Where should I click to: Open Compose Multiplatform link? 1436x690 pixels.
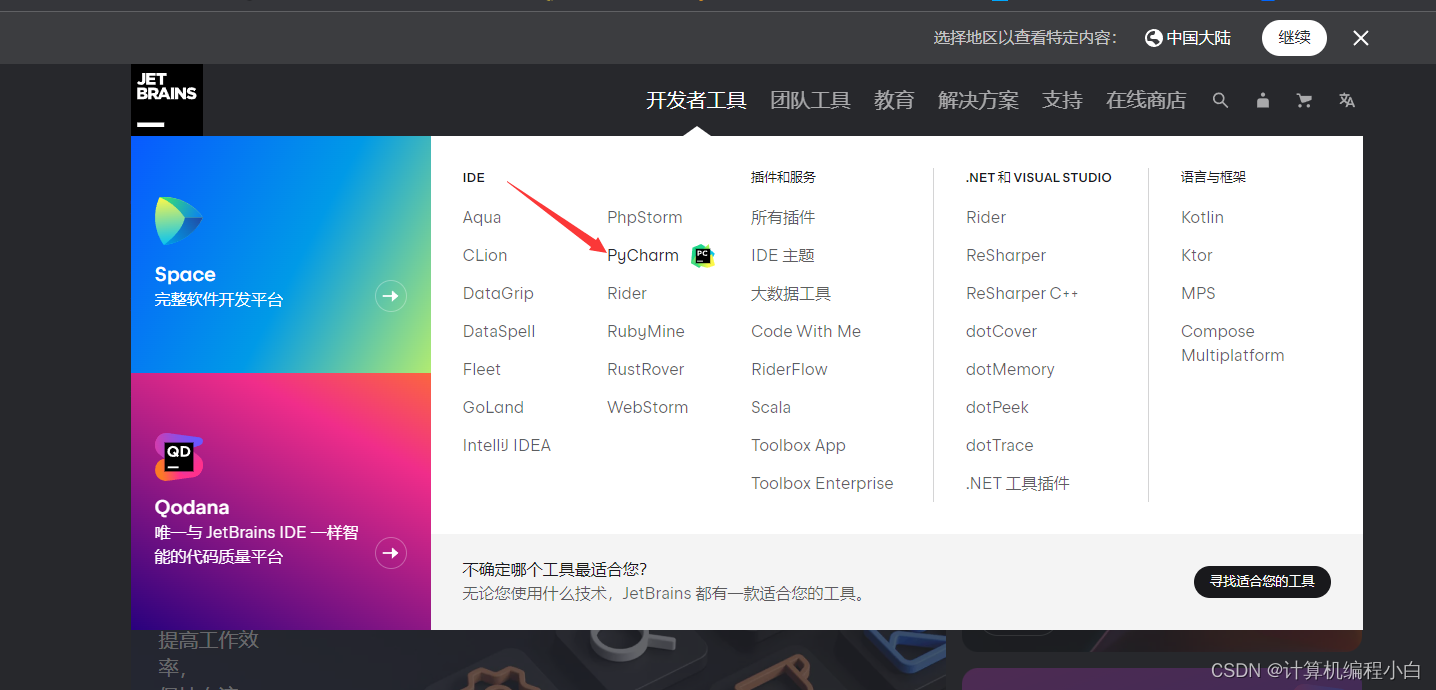tap(1233, 343)
